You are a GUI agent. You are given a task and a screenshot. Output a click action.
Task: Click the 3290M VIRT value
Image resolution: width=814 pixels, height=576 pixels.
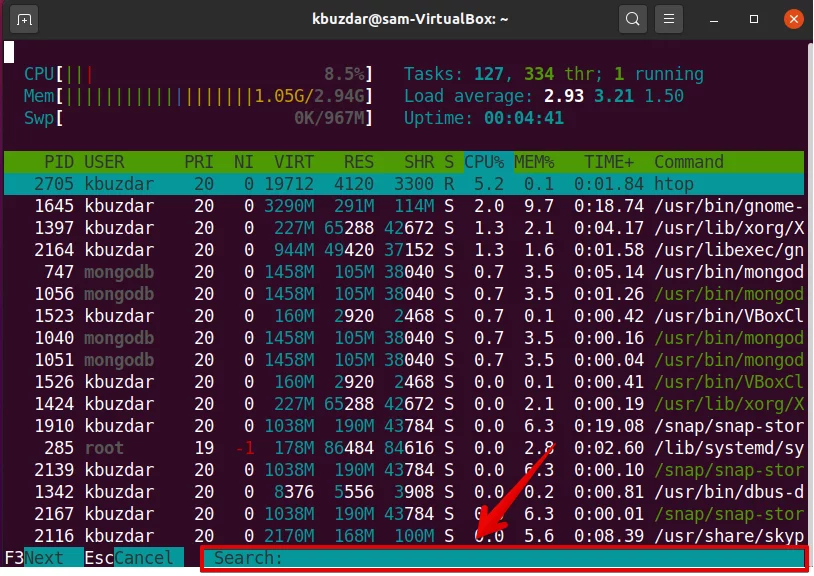tap(289, 206)
